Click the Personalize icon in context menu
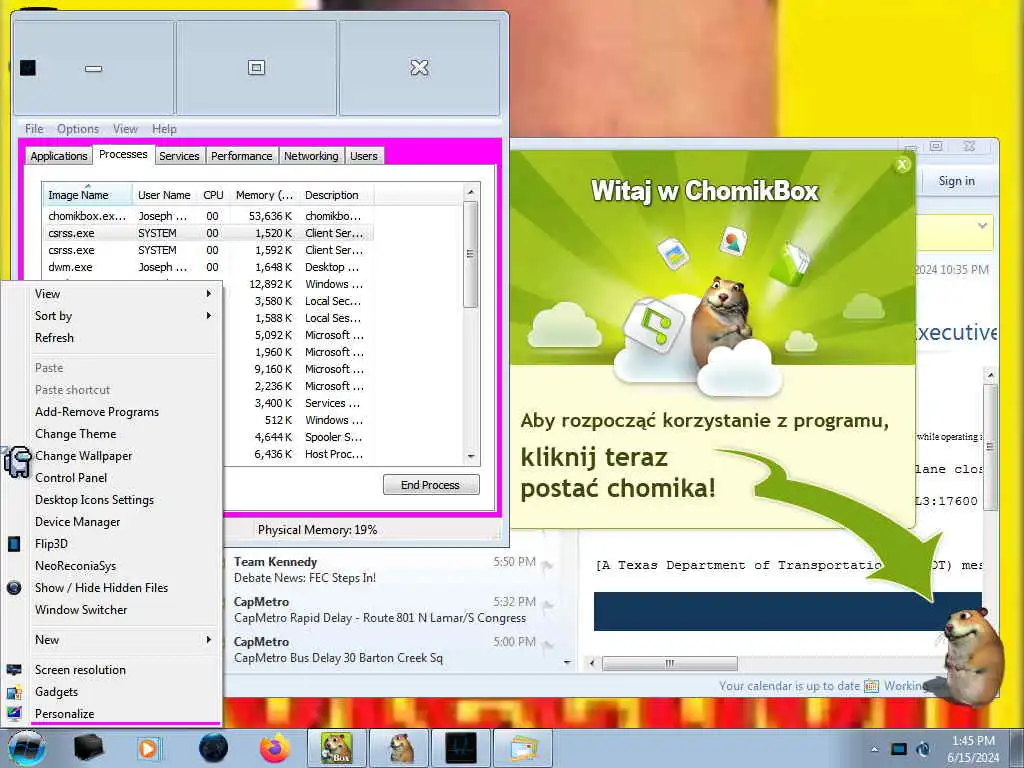 pyautogui.click(x=14, y=714)
